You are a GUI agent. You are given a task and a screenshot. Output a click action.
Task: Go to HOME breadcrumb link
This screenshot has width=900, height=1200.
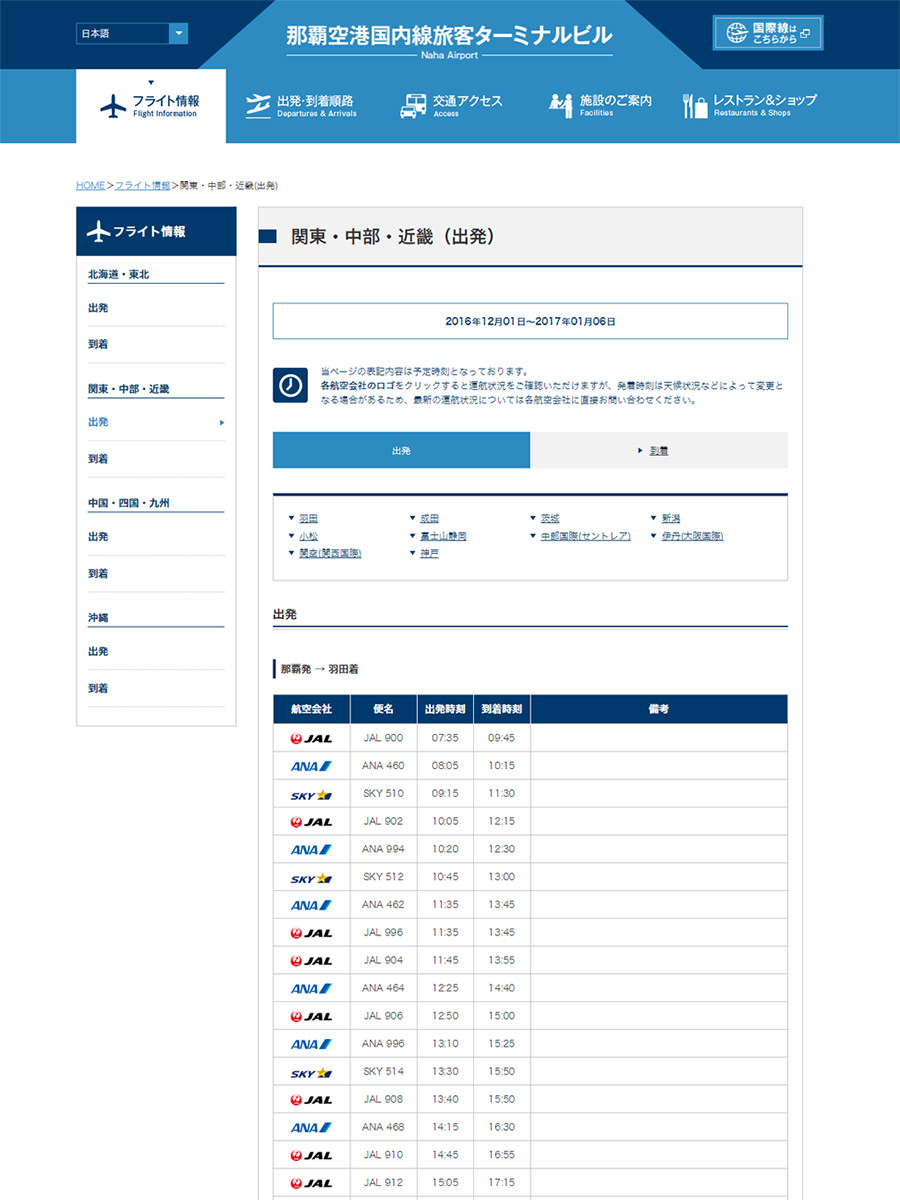point(90,186)
